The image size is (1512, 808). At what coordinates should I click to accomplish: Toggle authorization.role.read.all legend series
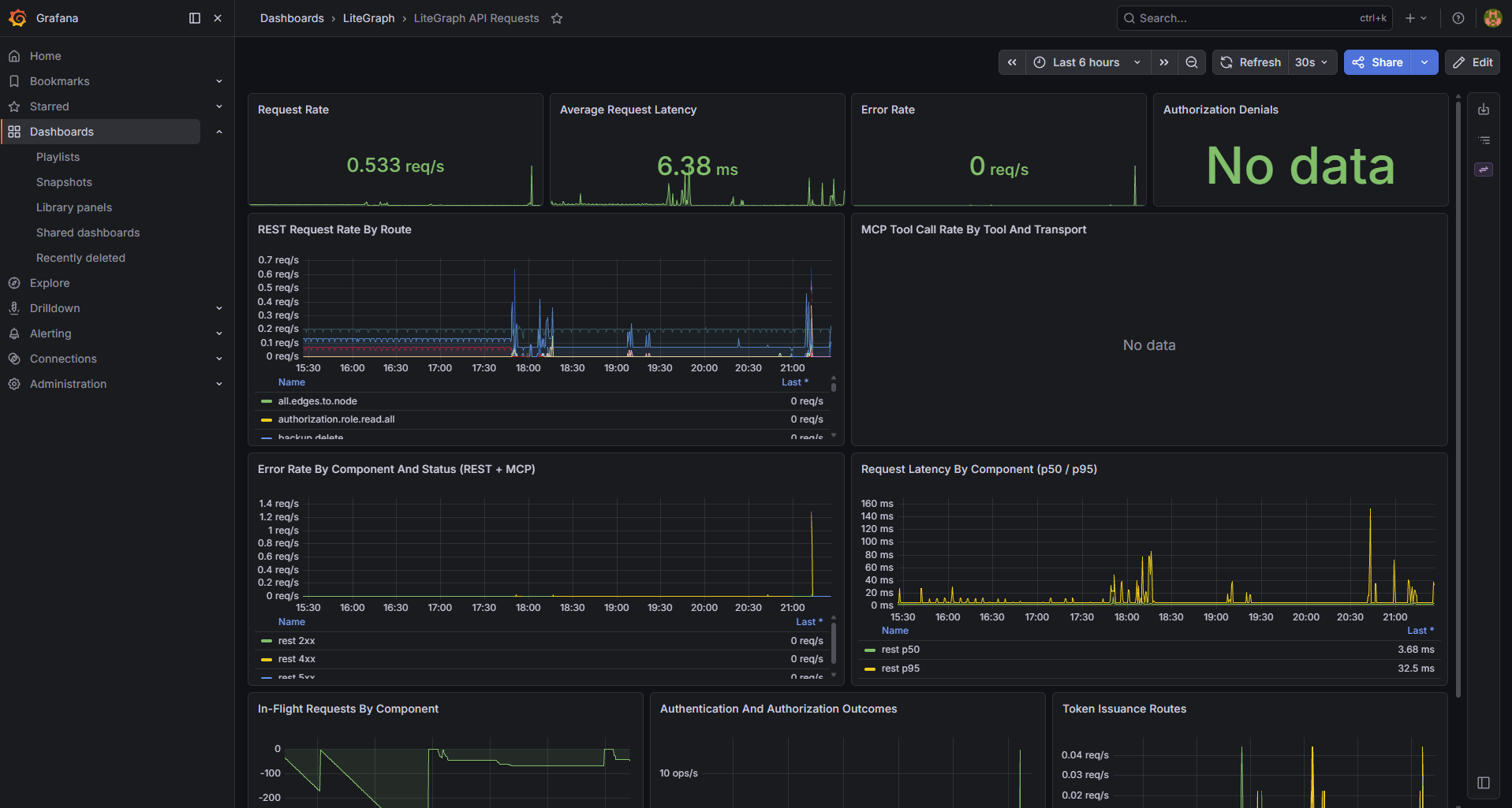336,419
